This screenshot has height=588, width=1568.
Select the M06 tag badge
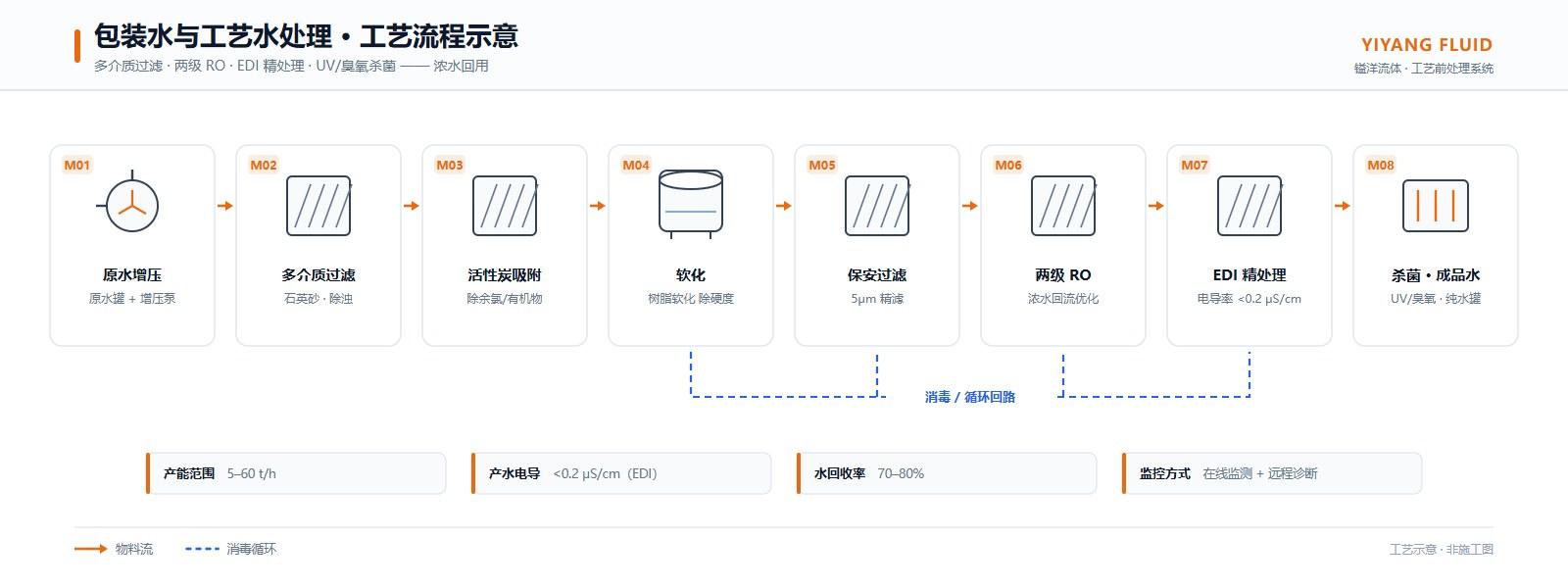(x=1008, y=165)
